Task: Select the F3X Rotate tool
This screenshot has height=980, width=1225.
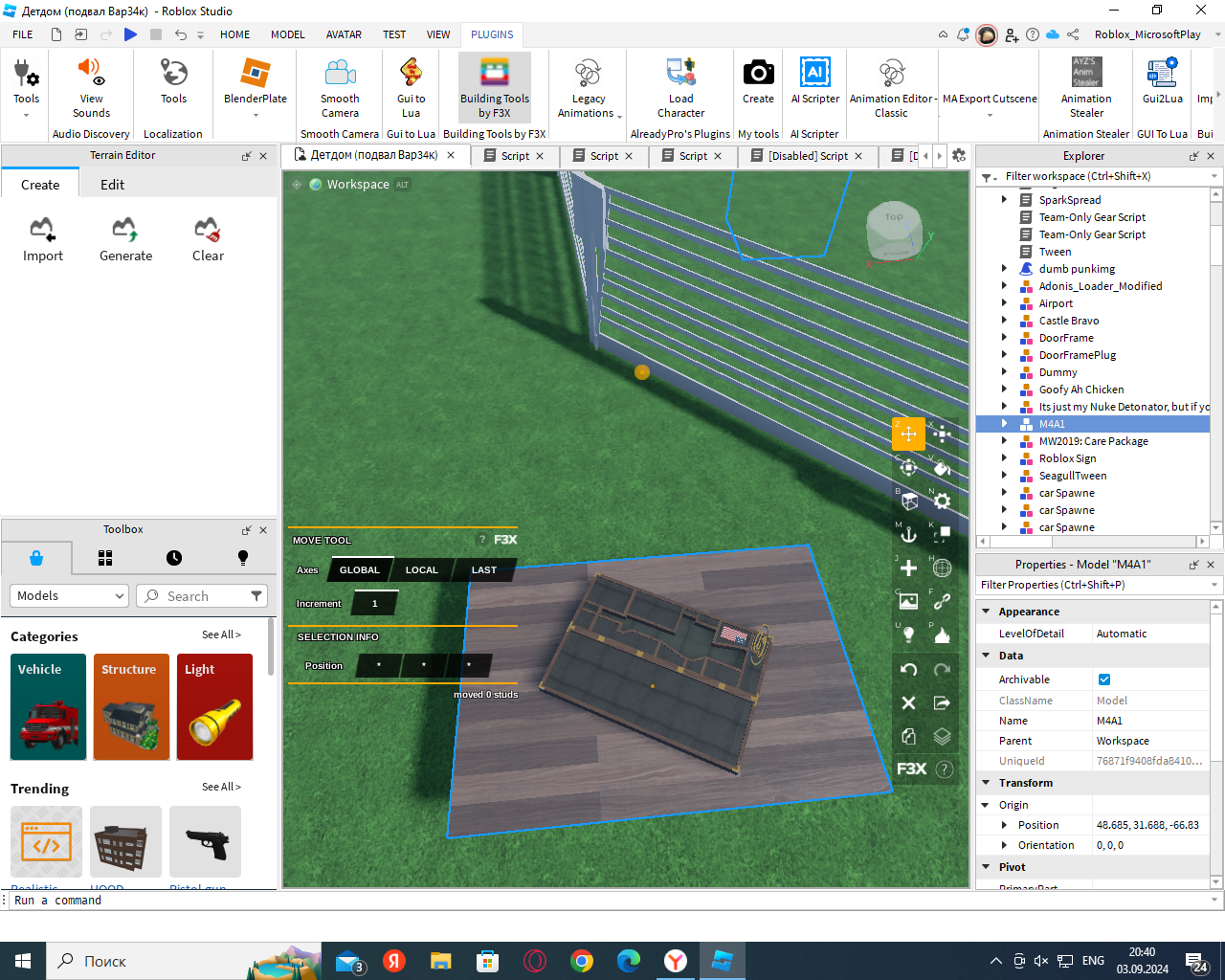Action: pyautogui.click(x=908, y=468)
